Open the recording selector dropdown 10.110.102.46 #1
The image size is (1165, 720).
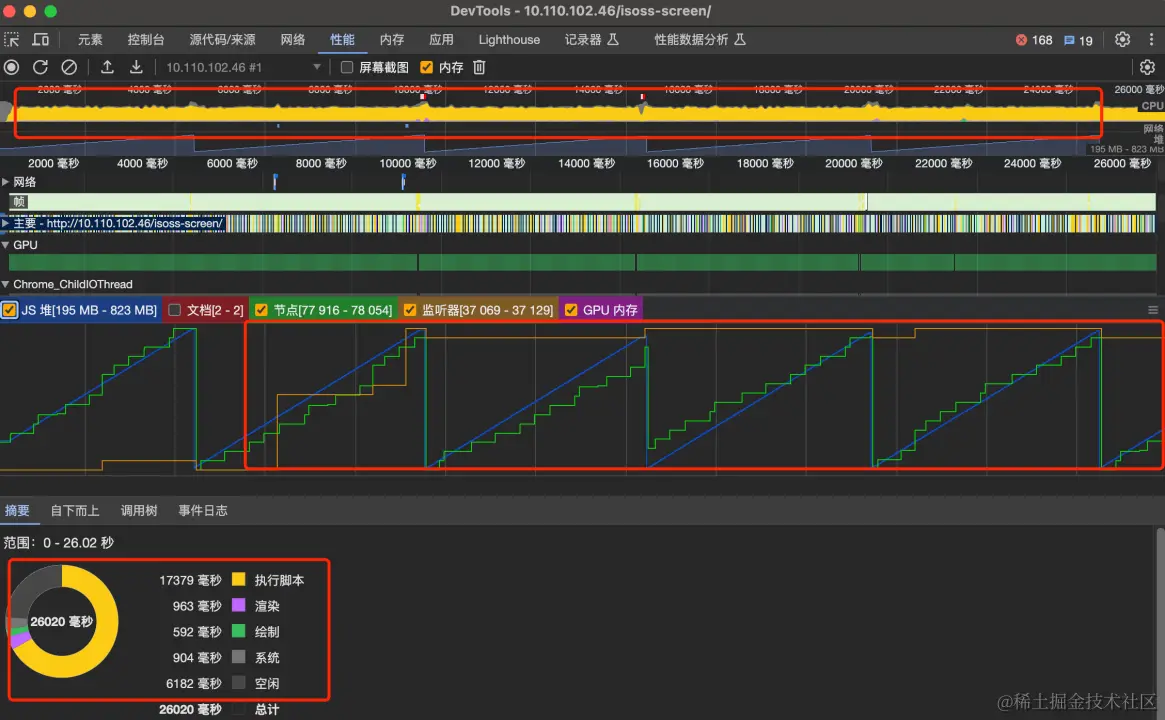click(243, 68)
